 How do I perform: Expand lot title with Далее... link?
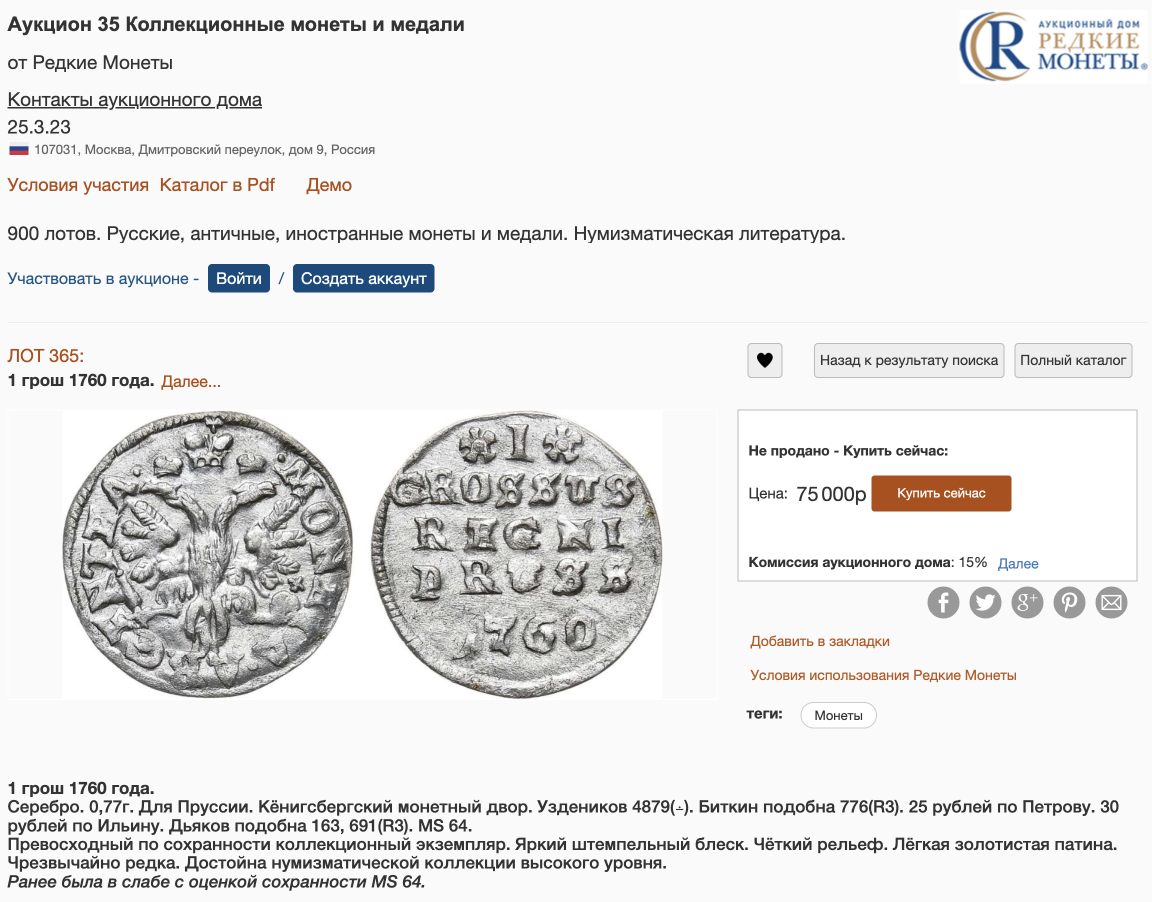(191, 381)
